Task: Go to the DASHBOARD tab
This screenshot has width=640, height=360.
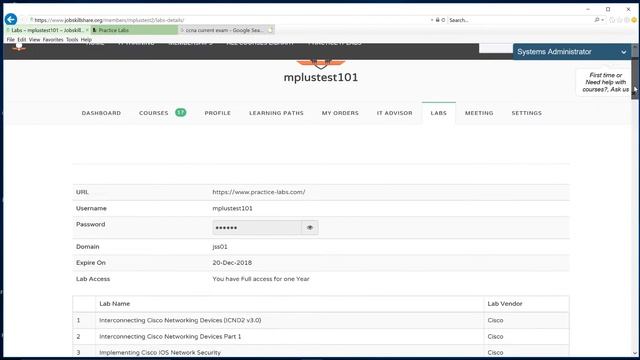Action: tap(101, 113)
